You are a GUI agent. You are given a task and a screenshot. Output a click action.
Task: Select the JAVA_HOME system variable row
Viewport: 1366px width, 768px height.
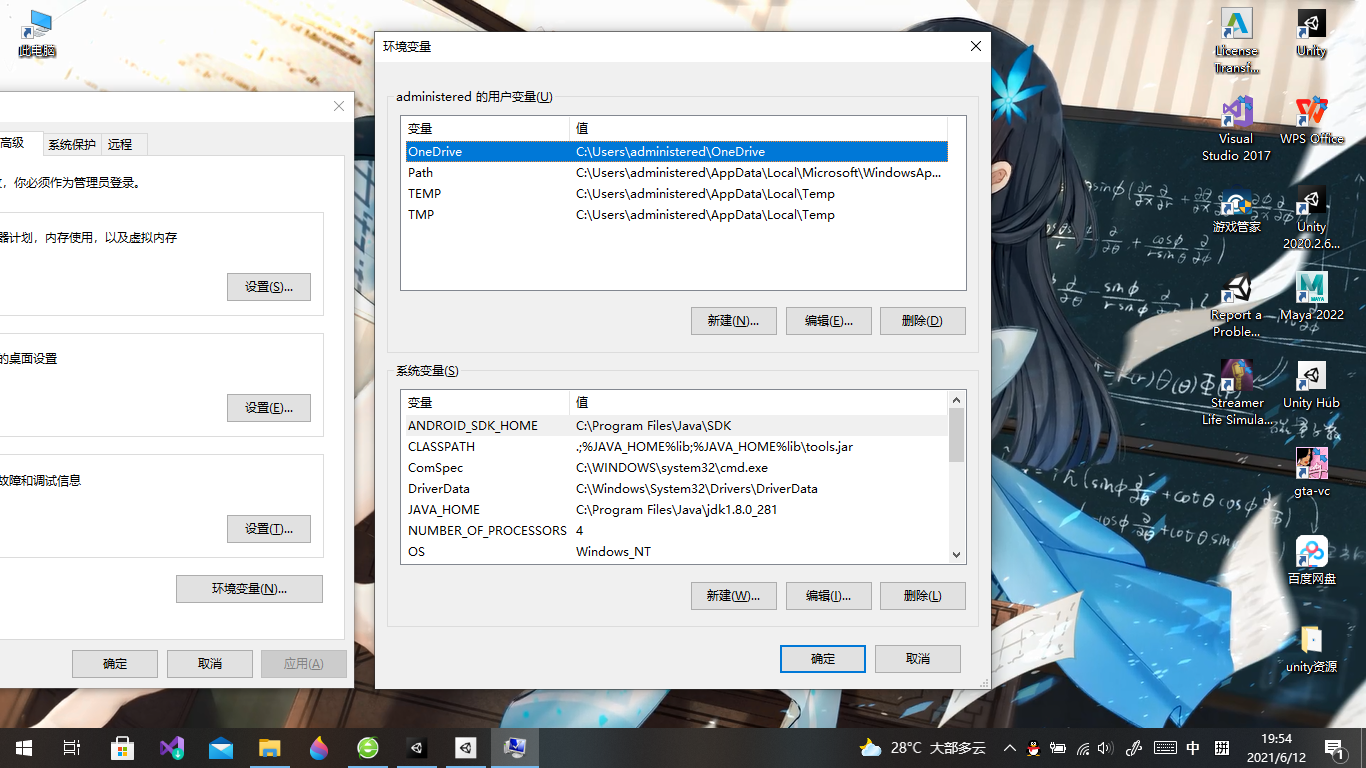tap(675, 510)
